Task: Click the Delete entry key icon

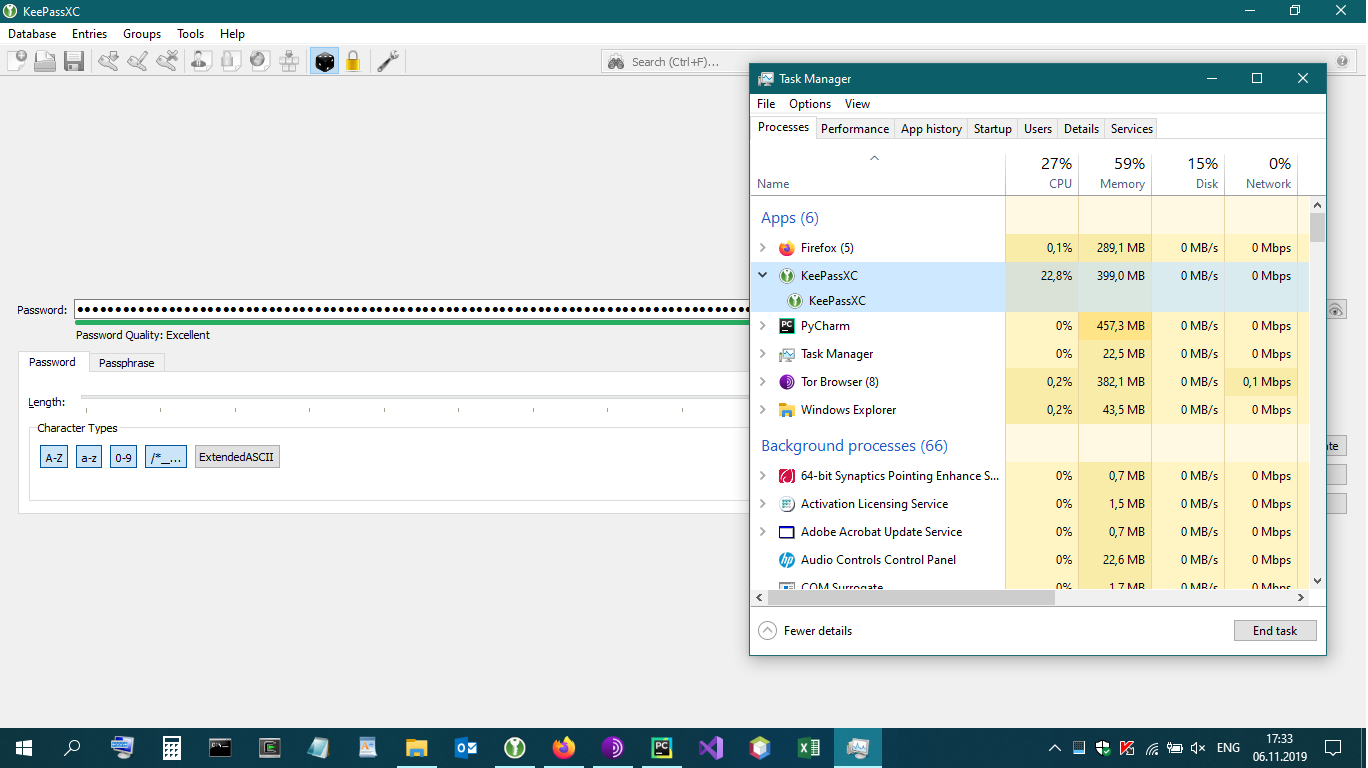Action: 167,61
